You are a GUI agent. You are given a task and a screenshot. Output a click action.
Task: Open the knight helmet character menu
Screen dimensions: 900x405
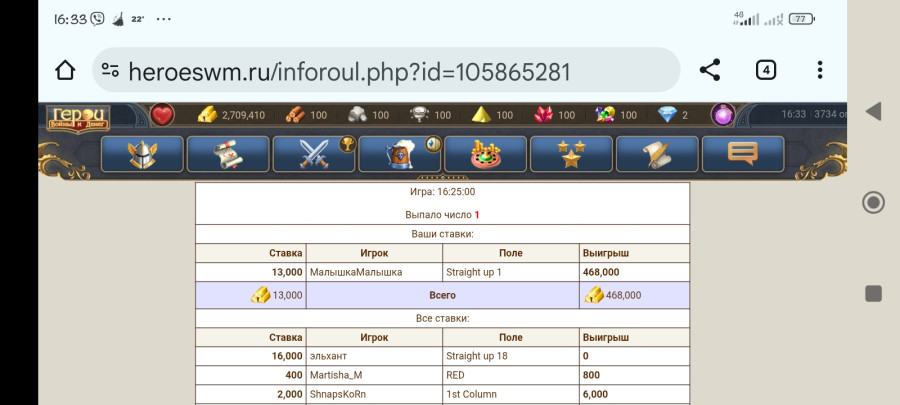pyautogui.click(x=142, y=154)
